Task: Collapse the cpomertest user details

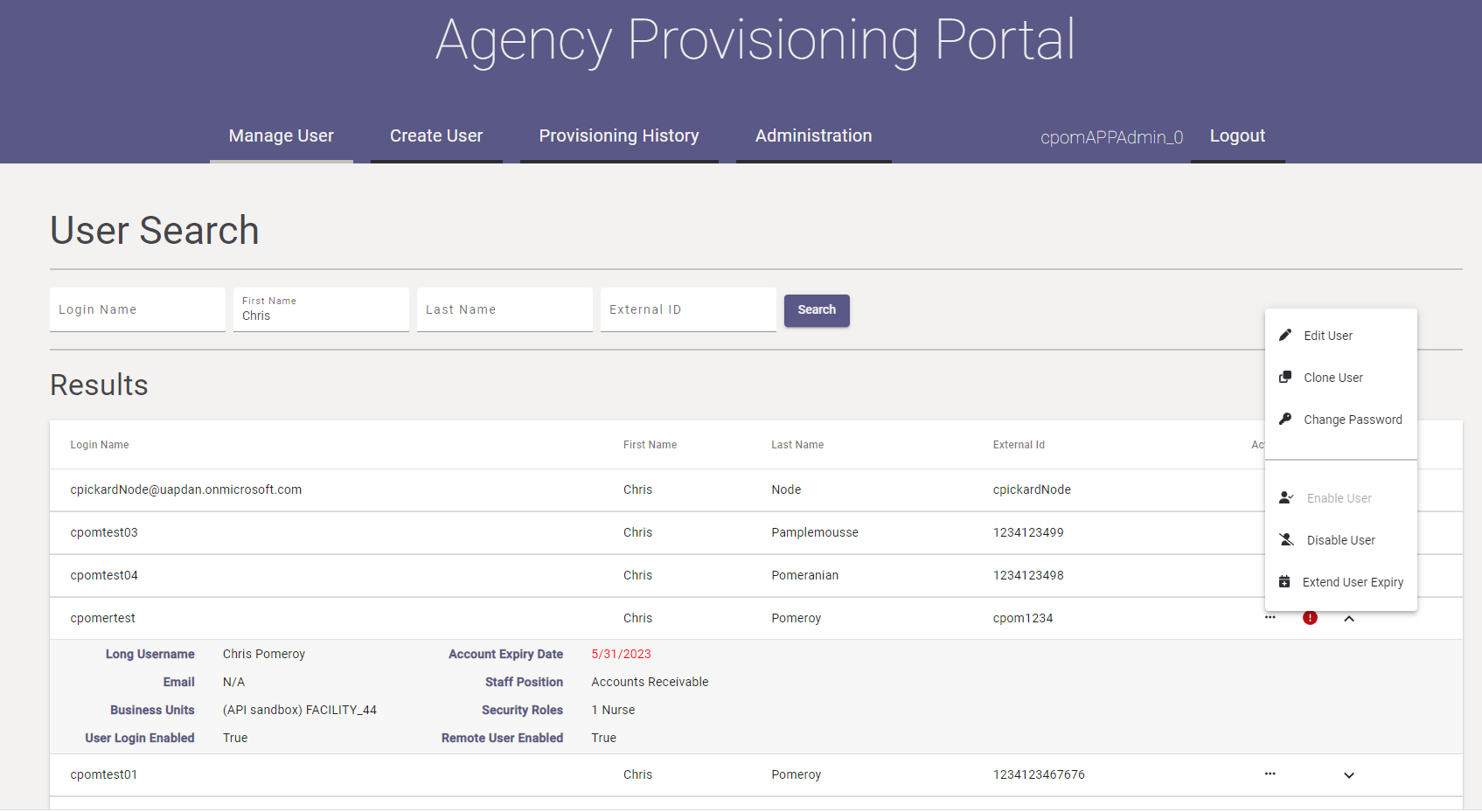Action: (x=1349, y=618)
